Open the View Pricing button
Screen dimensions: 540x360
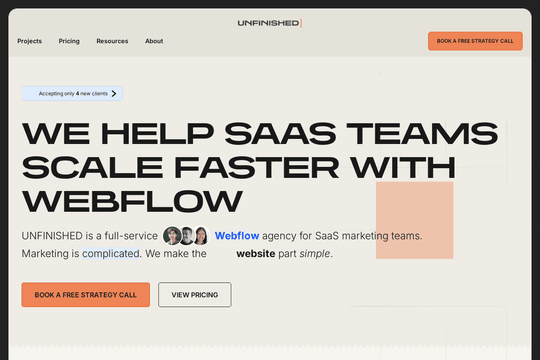click(195, 295)
